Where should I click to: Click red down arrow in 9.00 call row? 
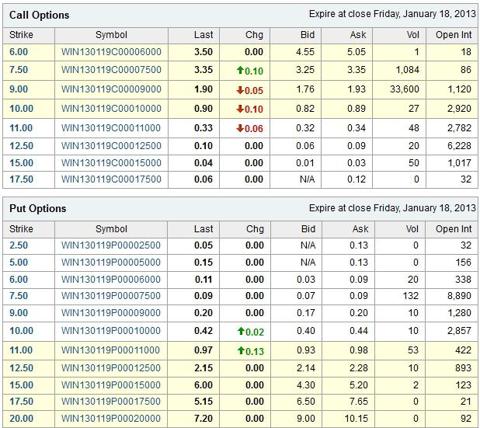[x=240, y=90]
